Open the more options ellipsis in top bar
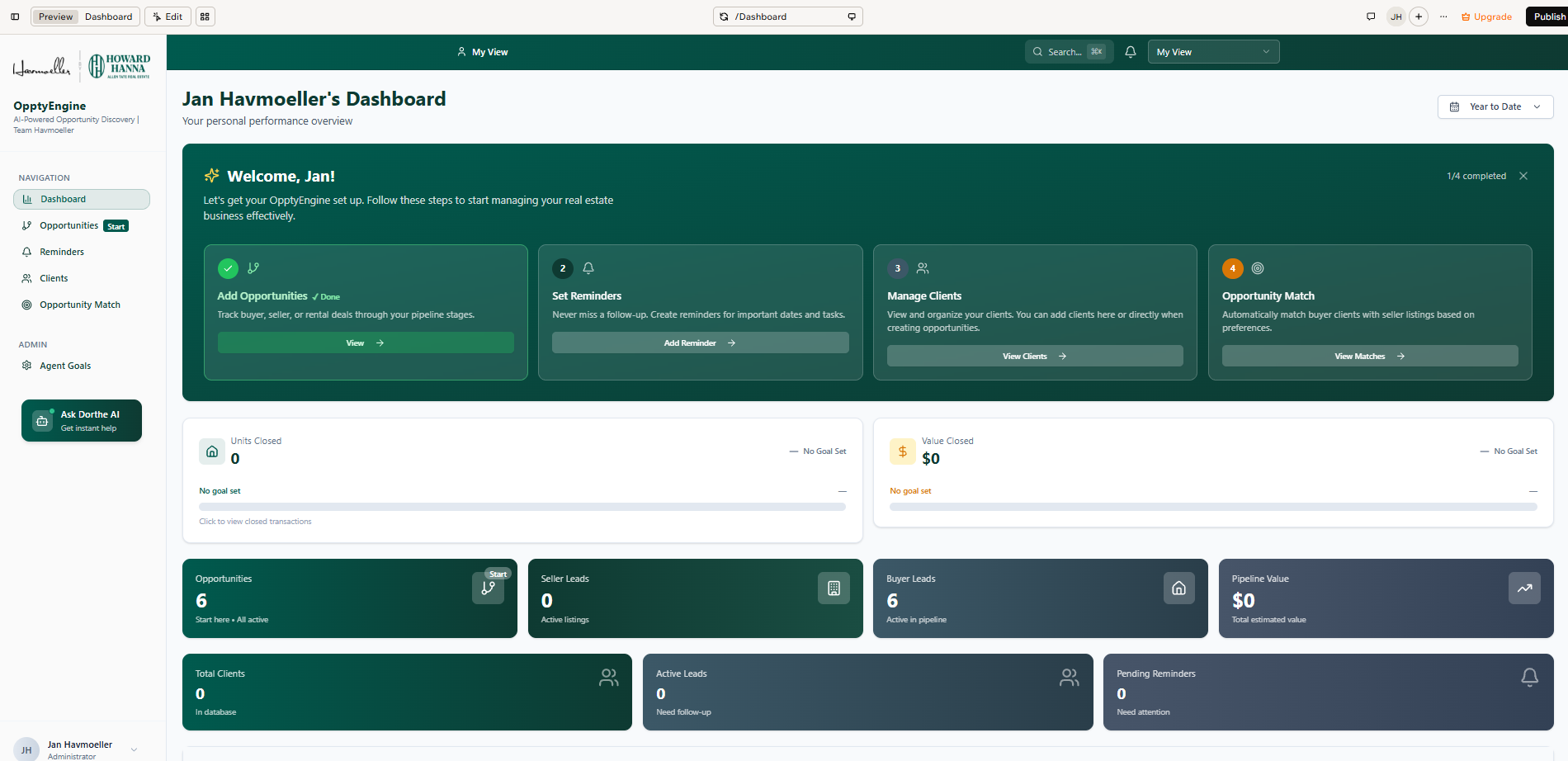The image size is (1568, 761). [1443, 17]
